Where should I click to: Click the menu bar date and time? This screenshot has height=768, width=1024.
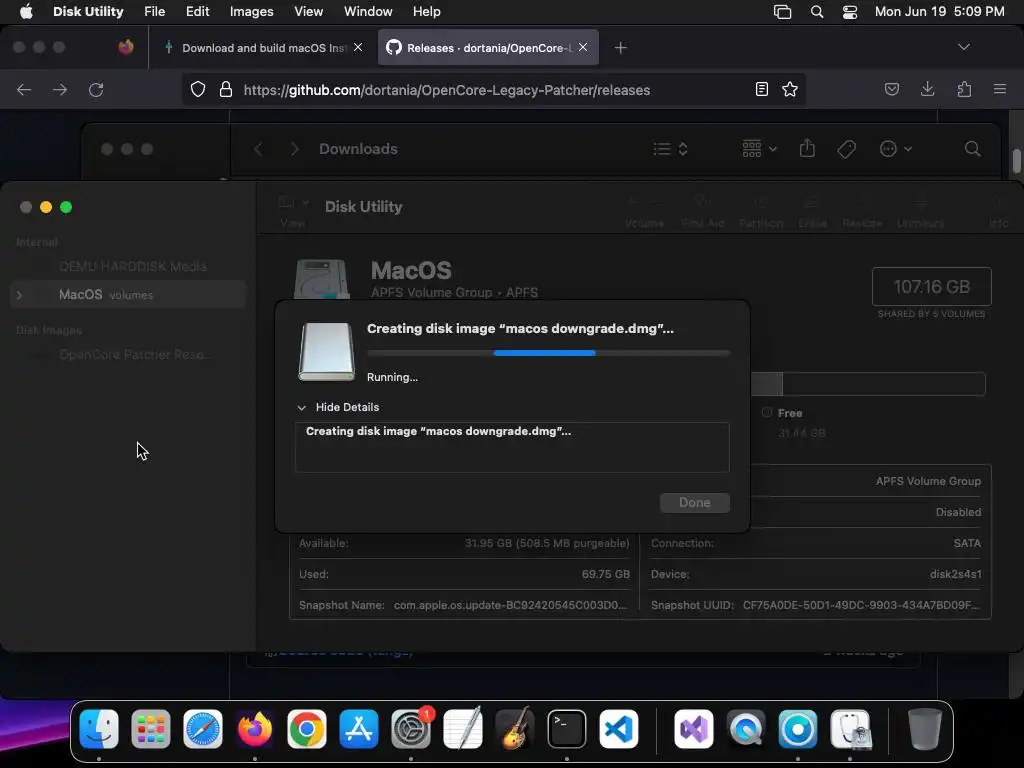pos(939,12)
